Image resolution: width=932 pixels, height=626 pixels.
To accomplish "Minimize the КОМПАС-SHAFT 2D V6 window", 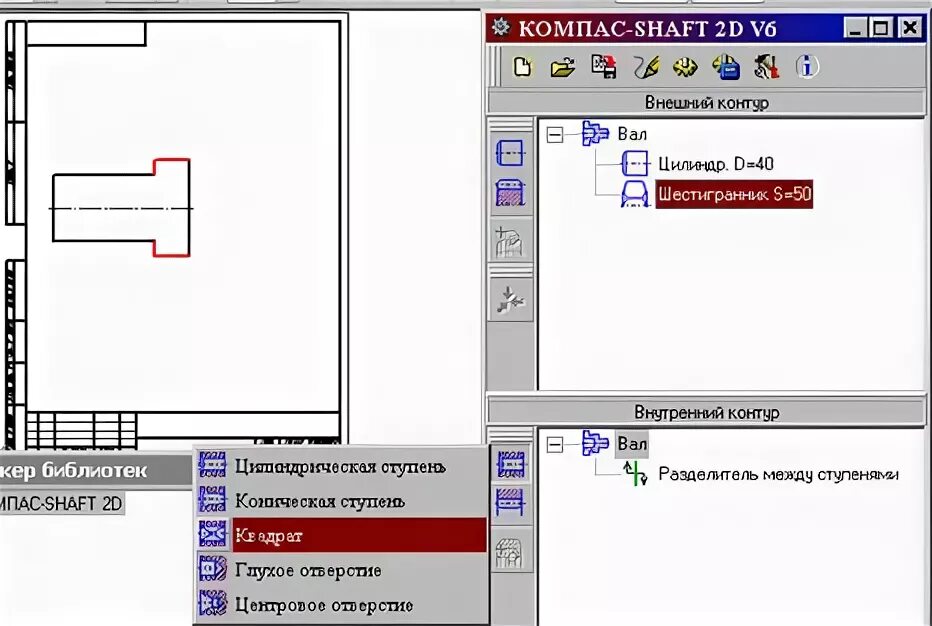I will 855,29.
